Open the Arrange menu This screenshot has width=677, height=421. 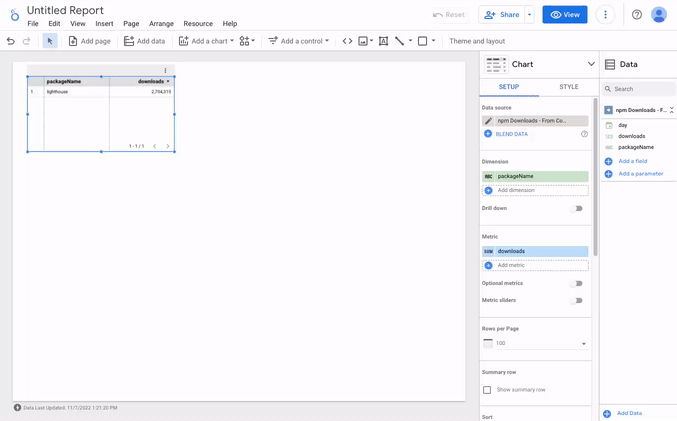(161, 24)
